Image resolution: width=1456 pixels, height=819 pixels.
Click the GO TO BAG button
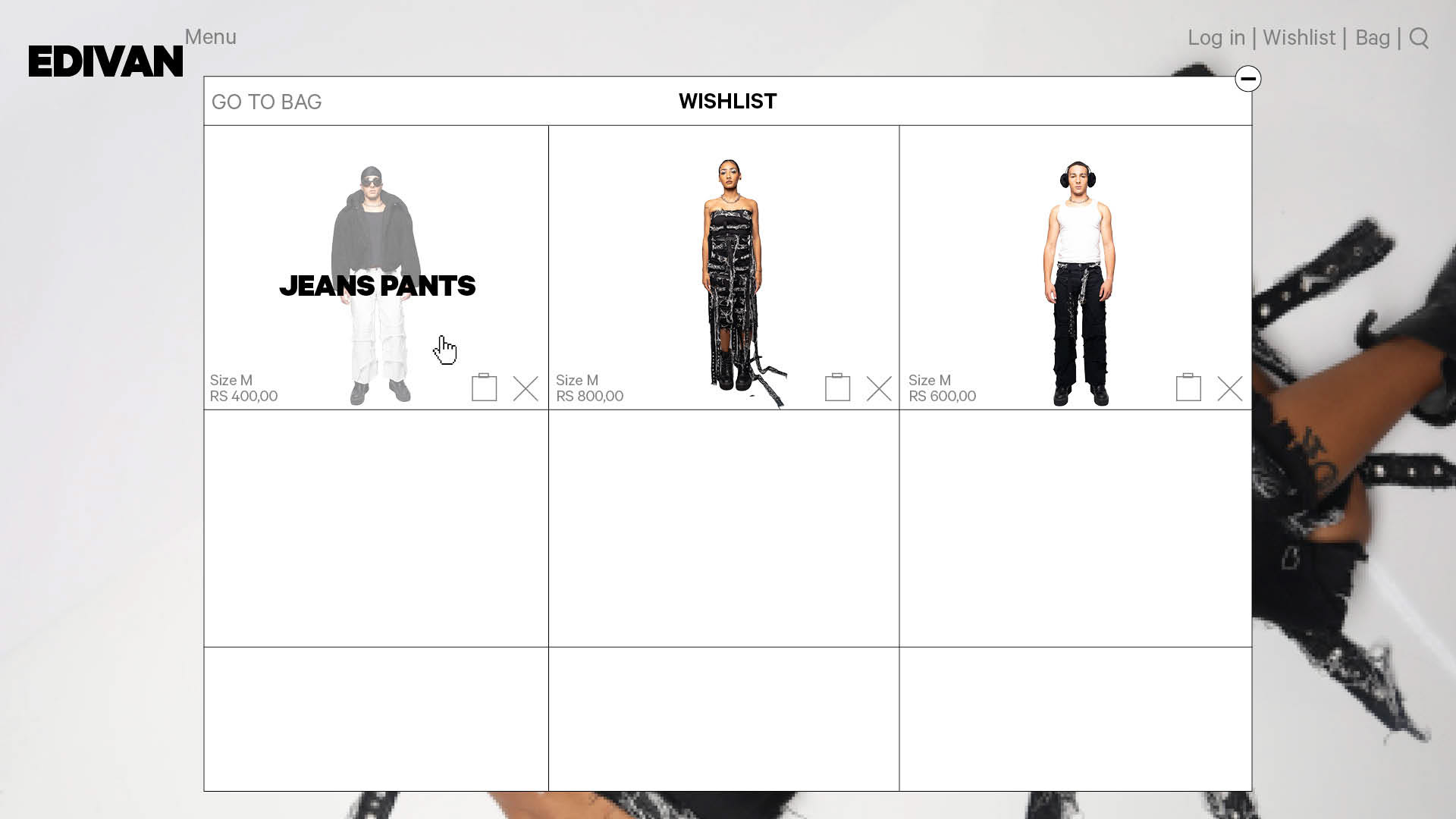click(267, 102)
